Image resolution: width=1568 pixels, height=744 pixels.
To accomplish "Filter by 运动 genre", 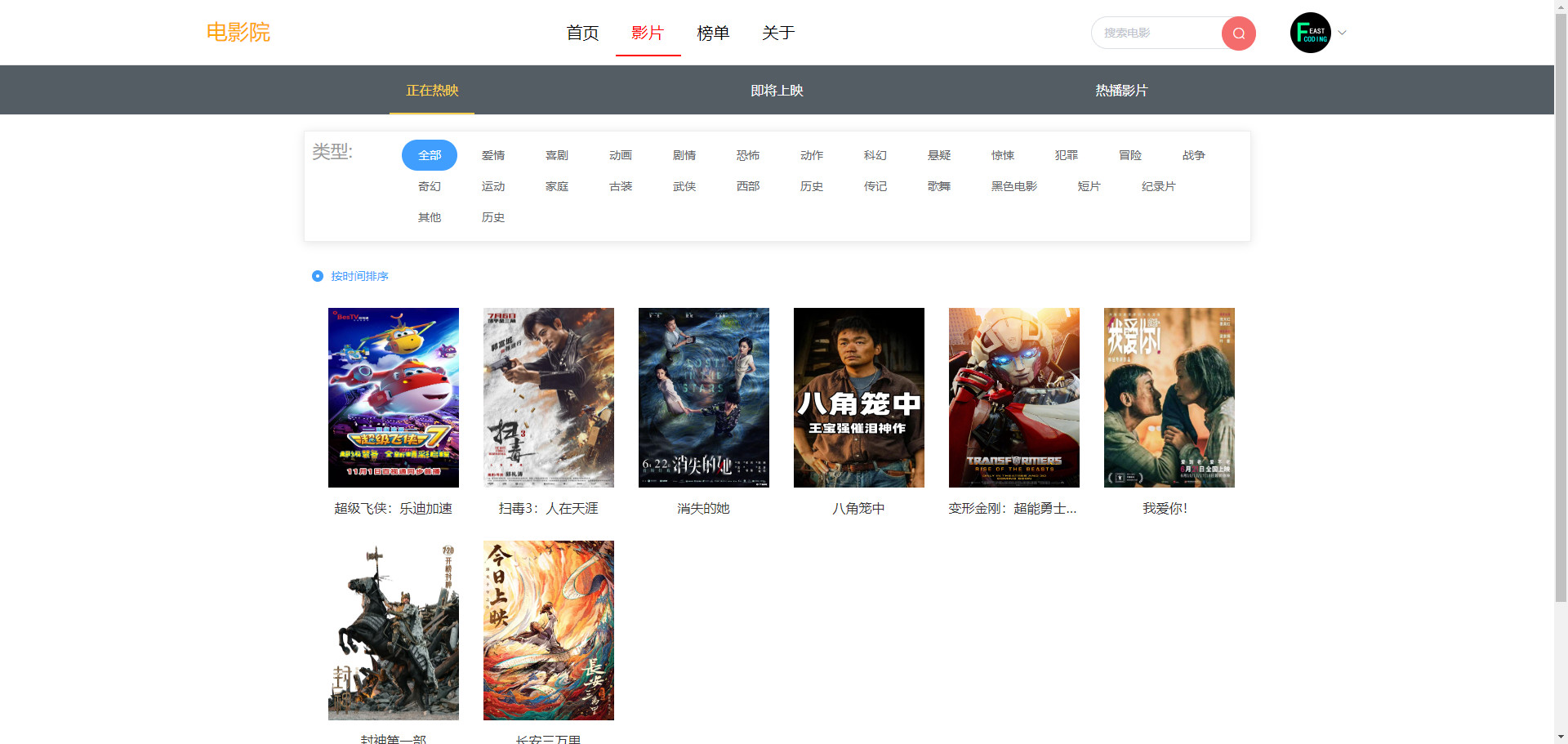I will (493, 186).
